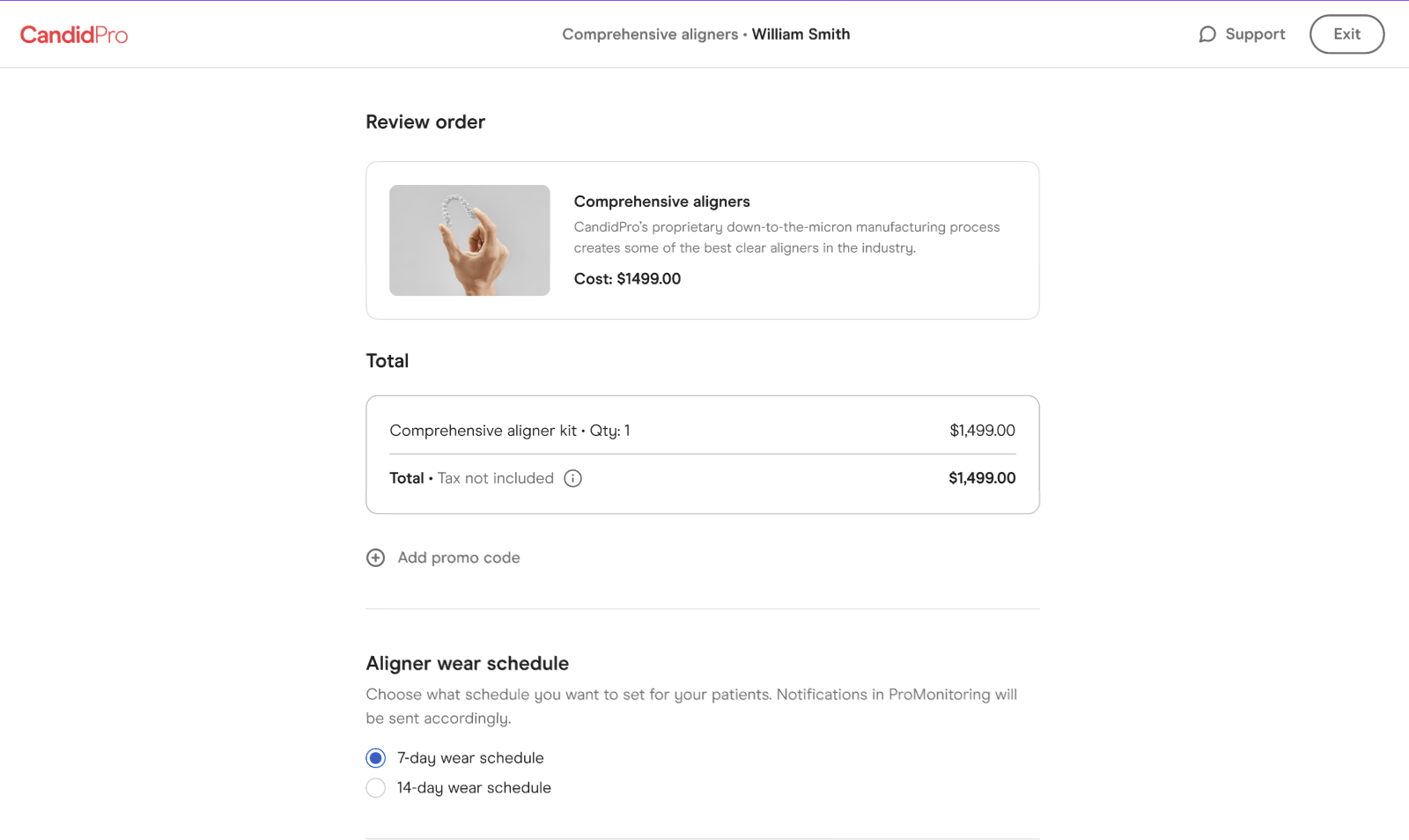Click the "7-day wear schedule" label text
Viewport: 1409px width, 840px height.
pos(470,758)
